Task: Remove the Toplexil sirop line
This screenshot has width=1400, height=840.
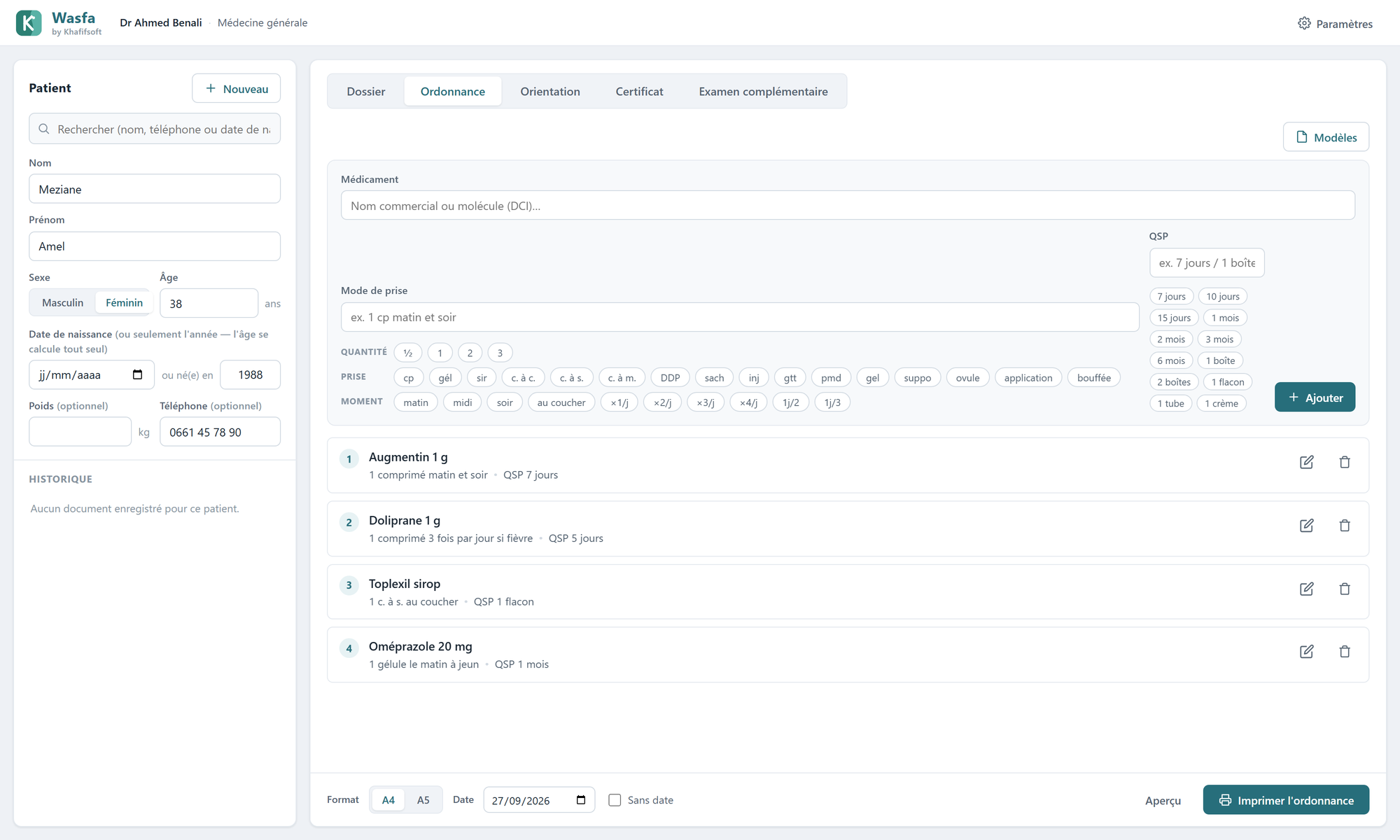Action: (x=1345, y=589)
